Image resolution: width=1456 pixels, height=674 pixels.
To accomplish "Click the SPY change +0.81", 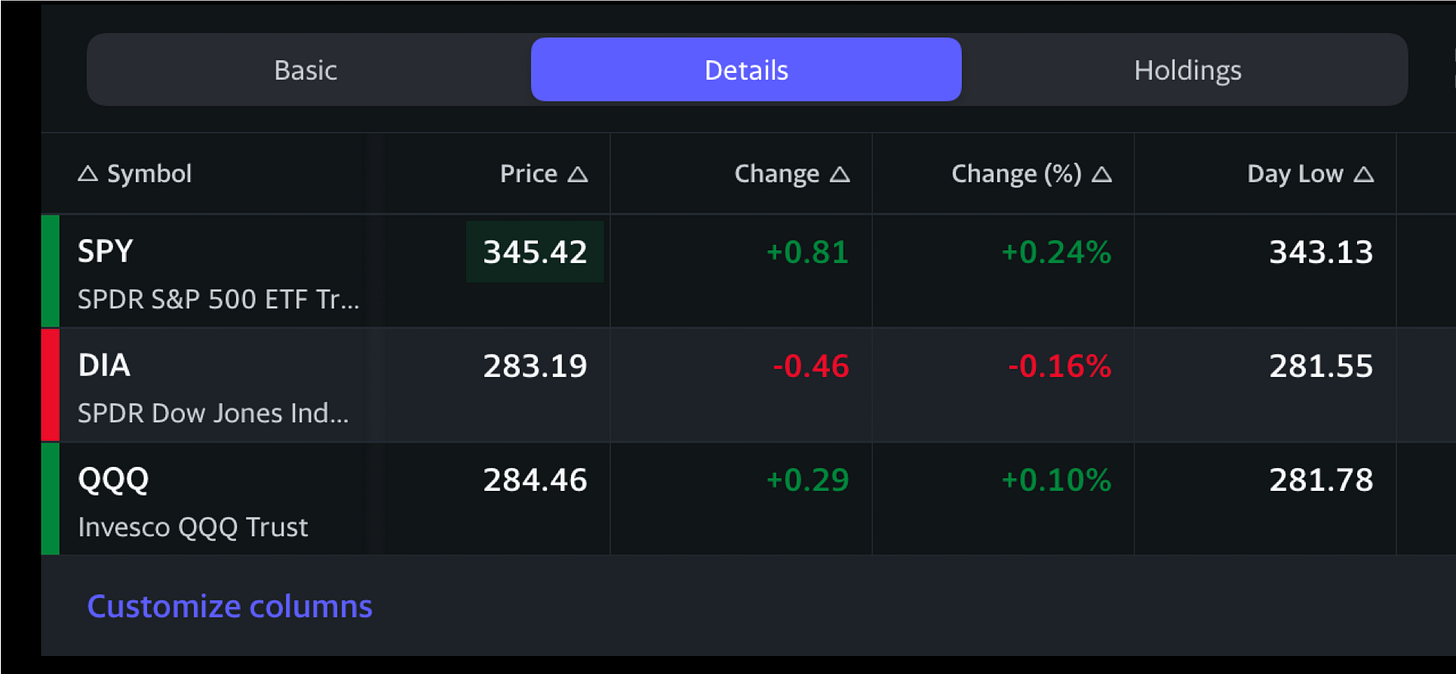I will [x=807, y=252].
